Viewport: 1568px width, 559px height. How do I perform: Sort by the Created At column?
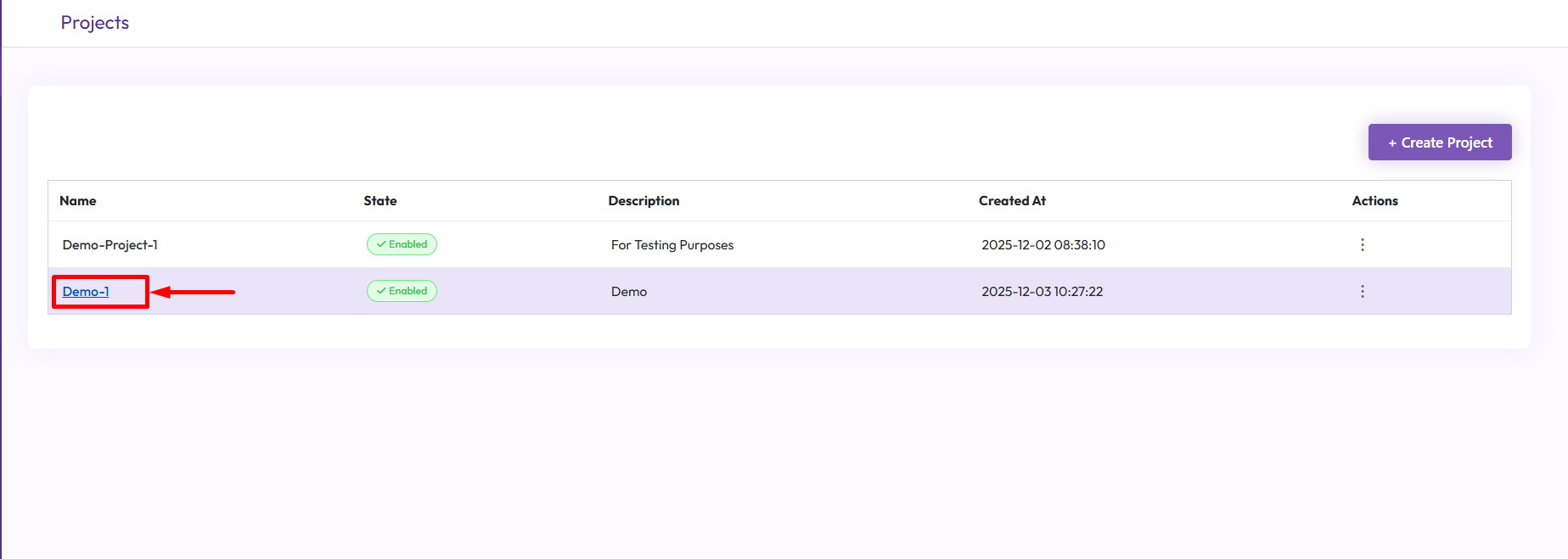(x=1012, y=201)
